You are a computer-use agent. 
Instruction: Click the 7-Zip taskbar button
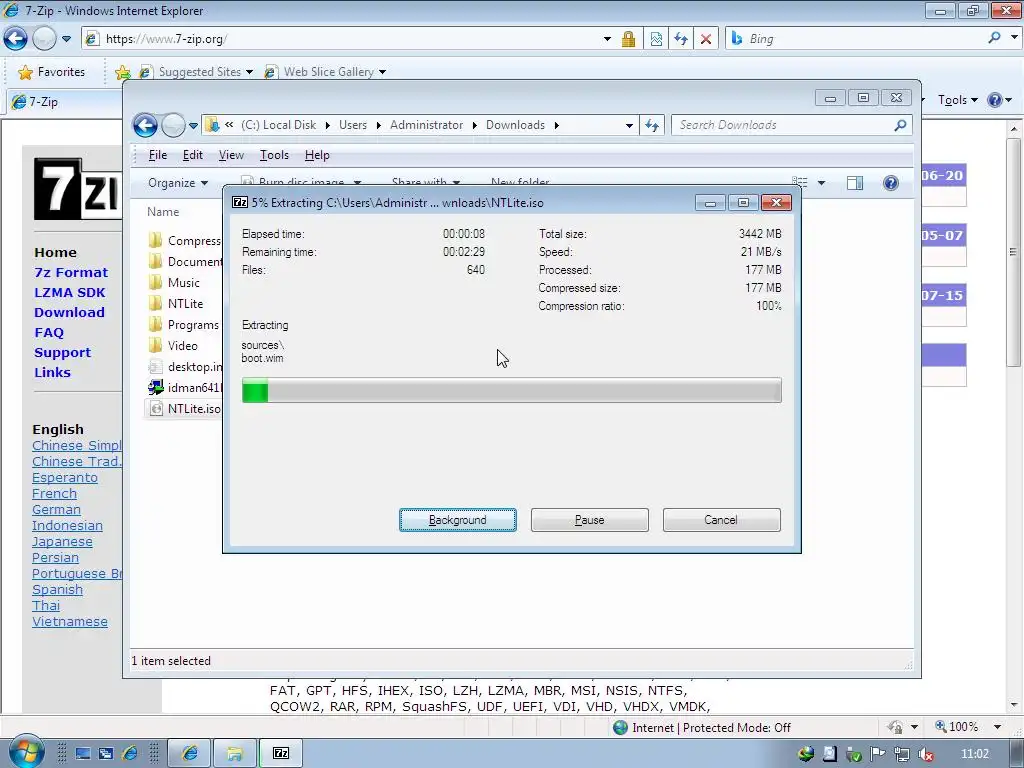click(281, 754)
